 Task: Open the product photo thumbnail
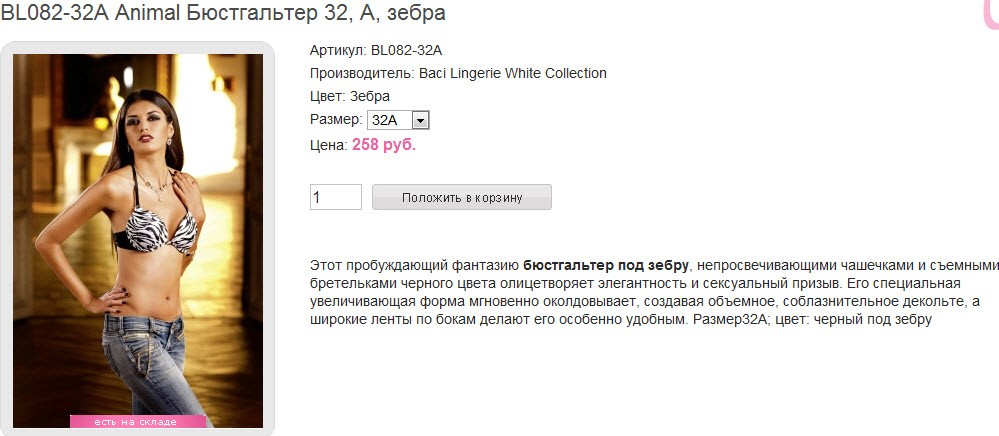138,240
